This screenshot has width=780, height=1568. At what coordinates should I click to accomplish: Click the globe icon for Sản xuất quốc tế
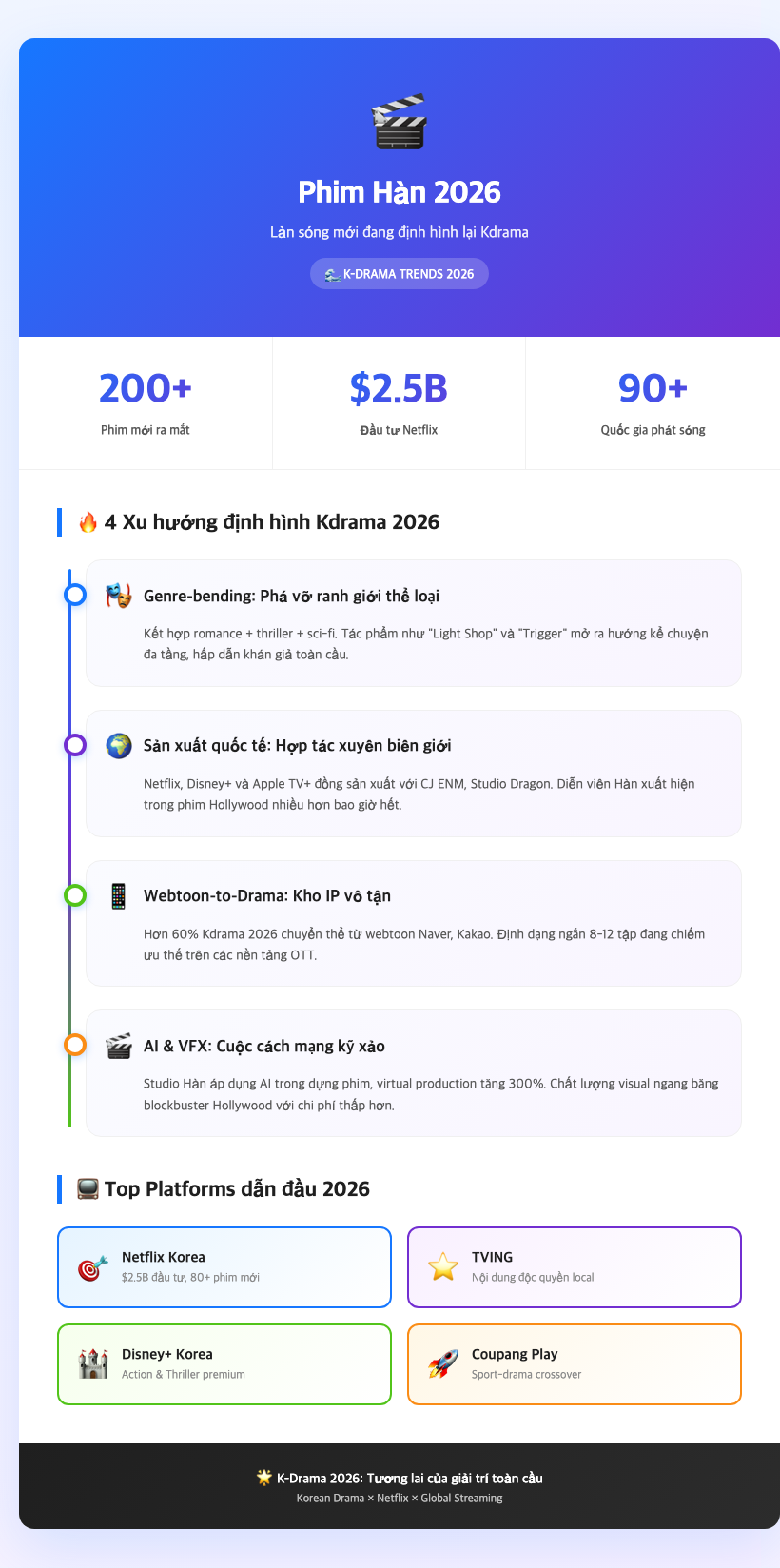tap(118, 746)
